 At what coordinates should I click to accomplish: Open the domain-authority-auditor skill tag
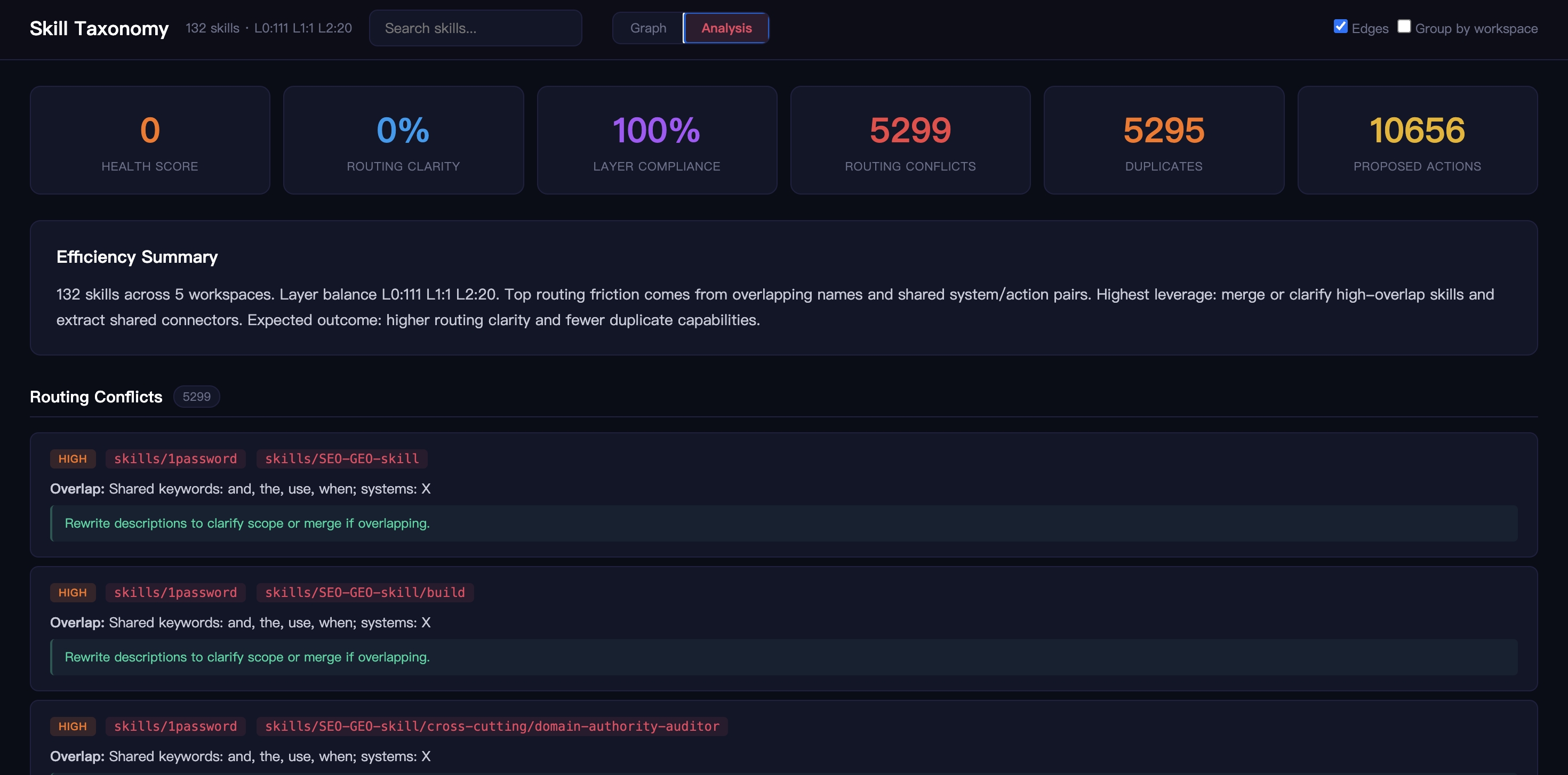click(492, 726)
